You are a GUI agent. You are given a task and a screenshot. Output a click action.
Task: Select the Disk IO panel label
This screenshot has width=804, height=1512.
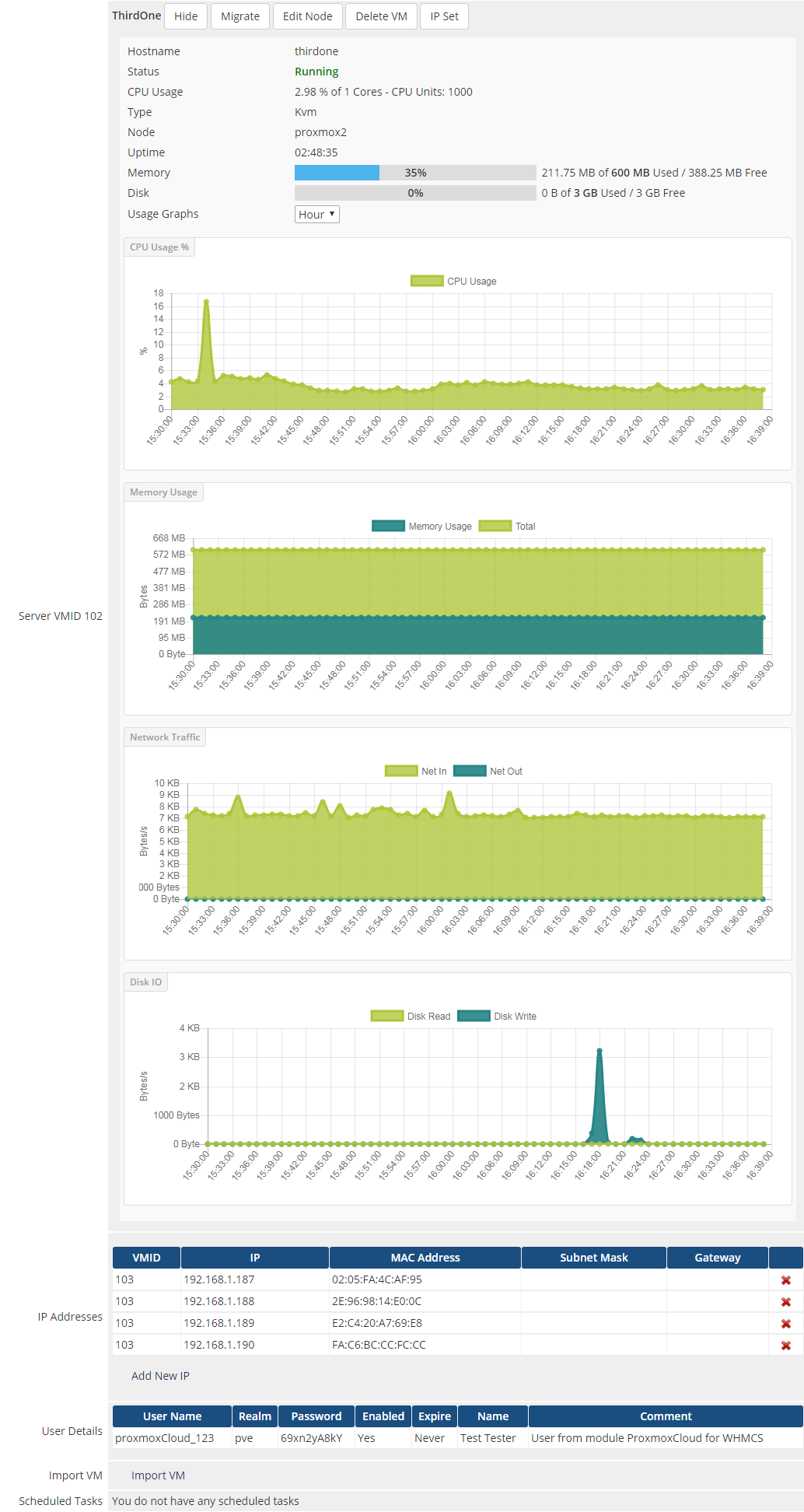[x=146, y=982]
